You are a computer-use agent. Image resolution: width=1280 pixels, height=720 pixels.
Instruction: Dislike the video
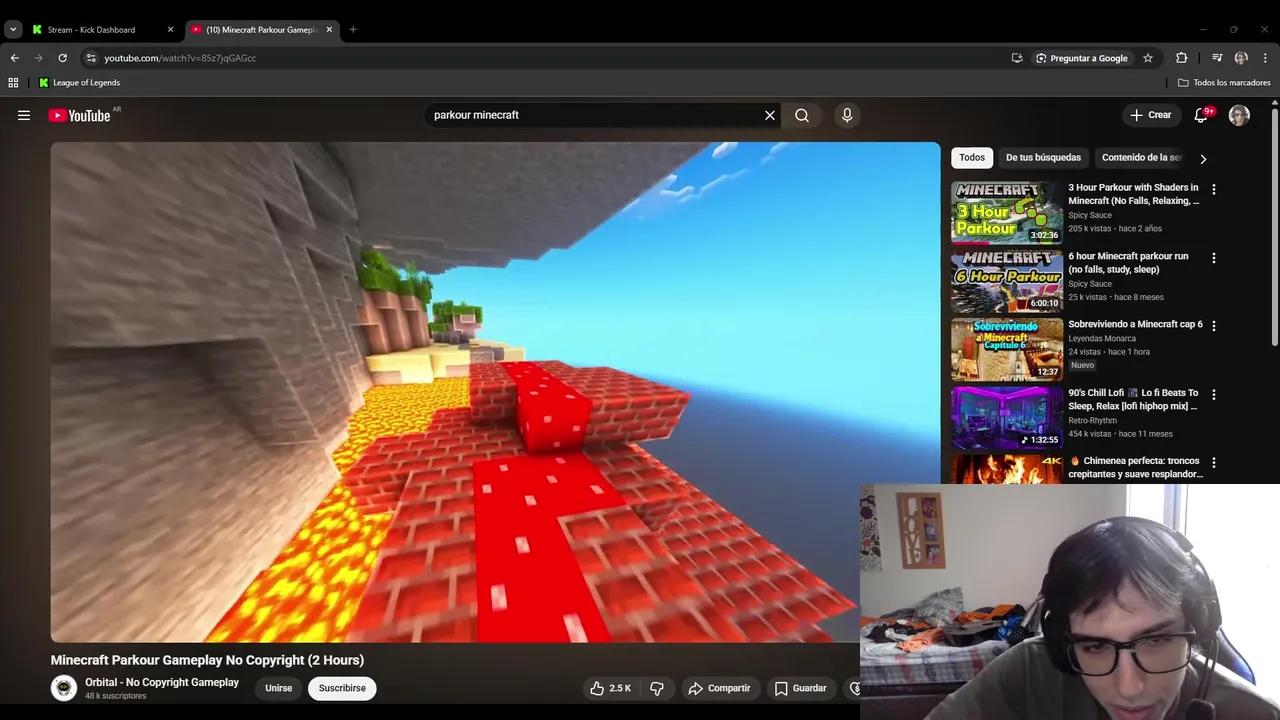(657, 688)
